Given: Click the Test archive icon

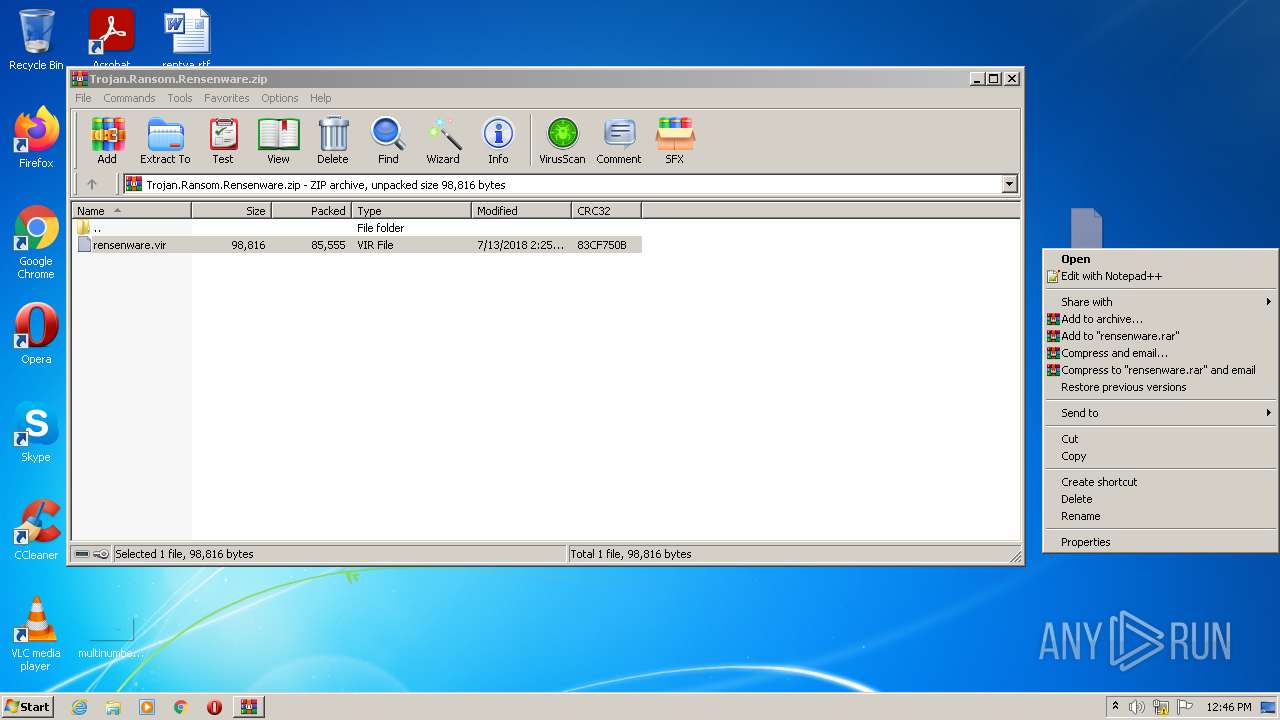Looking at the screenshot, I should pyautogui.click(x=223, y=141).
